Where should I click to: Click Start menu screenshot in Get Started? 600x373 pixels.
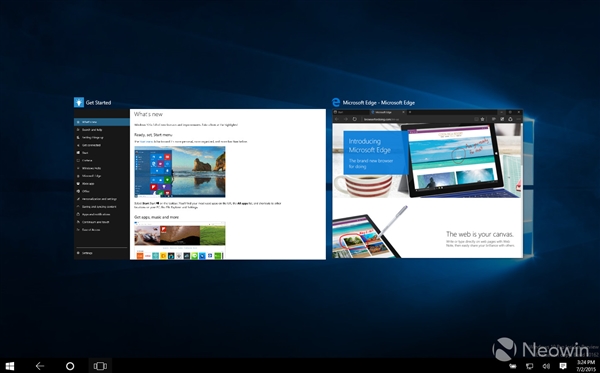[x=179, y=172]
